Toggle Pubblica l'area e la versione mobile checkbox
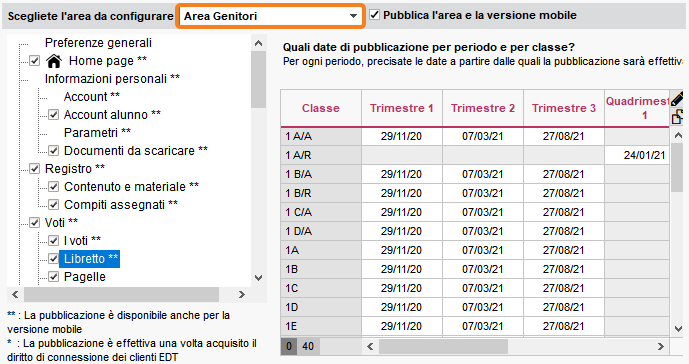Viewport: 689px width, 364px height. coord(374,15)
